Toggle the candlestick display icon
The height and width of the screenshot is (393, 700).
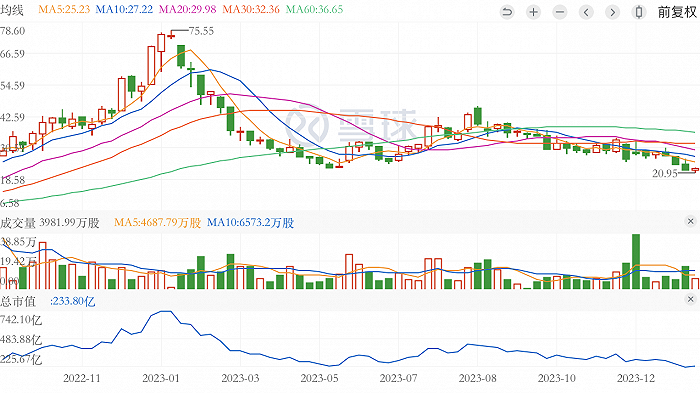pyautogui.click(x=639, y=12)
